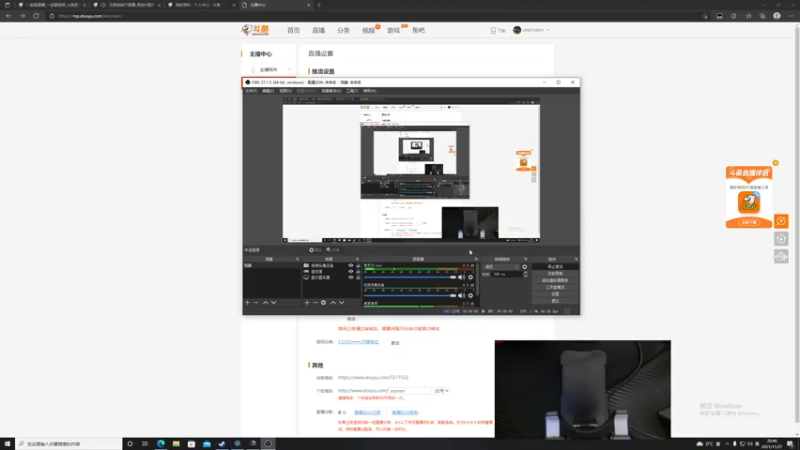This screenshot has width=800, height=450.
Task: Move scene down in OBS scenes panel
Action: point(274,303)
